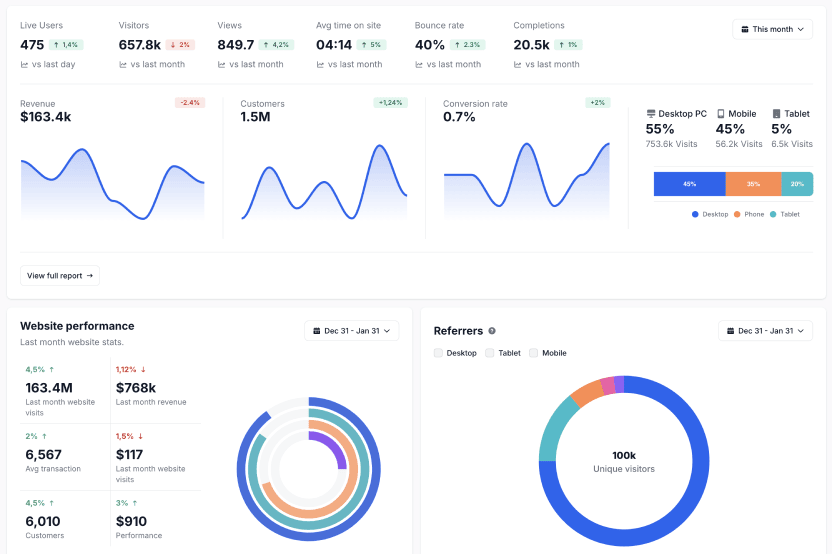Open the This month period dropdown

[772, 30]
